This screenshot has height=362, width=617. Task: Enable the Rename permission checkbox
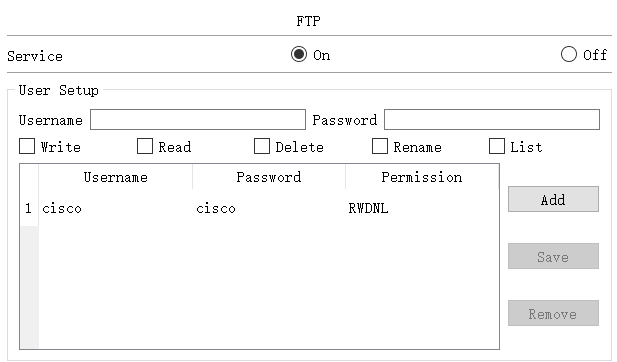[x=380, y=146]
